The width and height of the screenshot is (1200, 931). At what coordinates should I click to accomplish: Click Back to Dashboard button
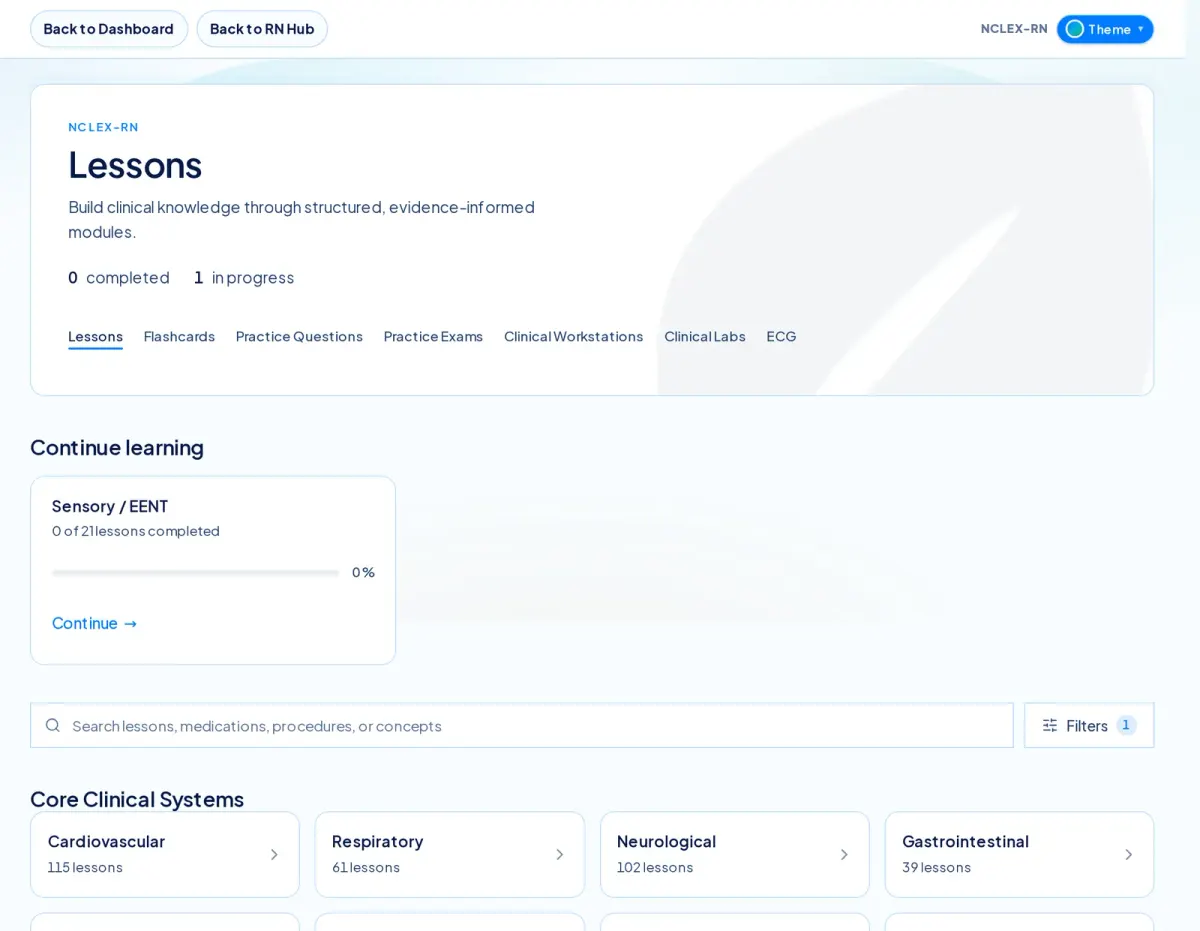pyautogui.click(x=109, y=29)
